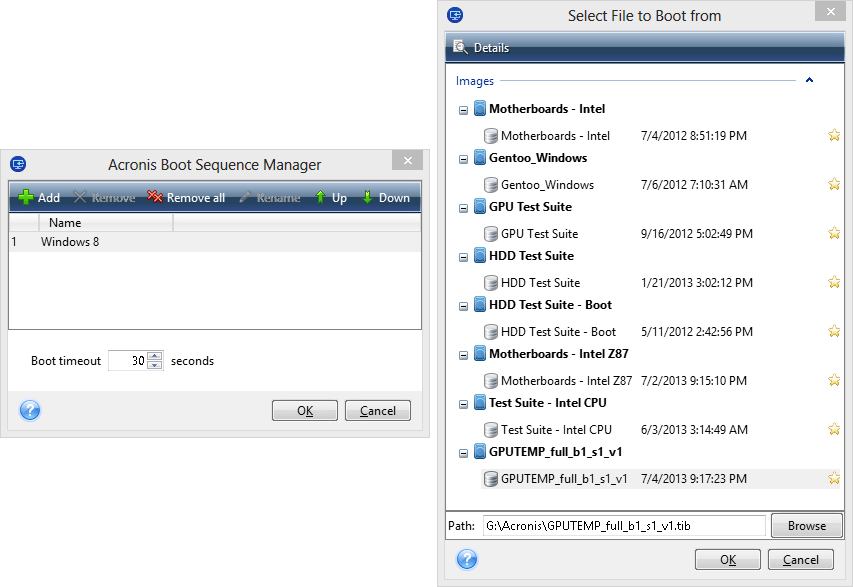Star the HDD Test Suite 1/21/2013 image
Viewport: 853px width, 587px height.
coord(834,282)
